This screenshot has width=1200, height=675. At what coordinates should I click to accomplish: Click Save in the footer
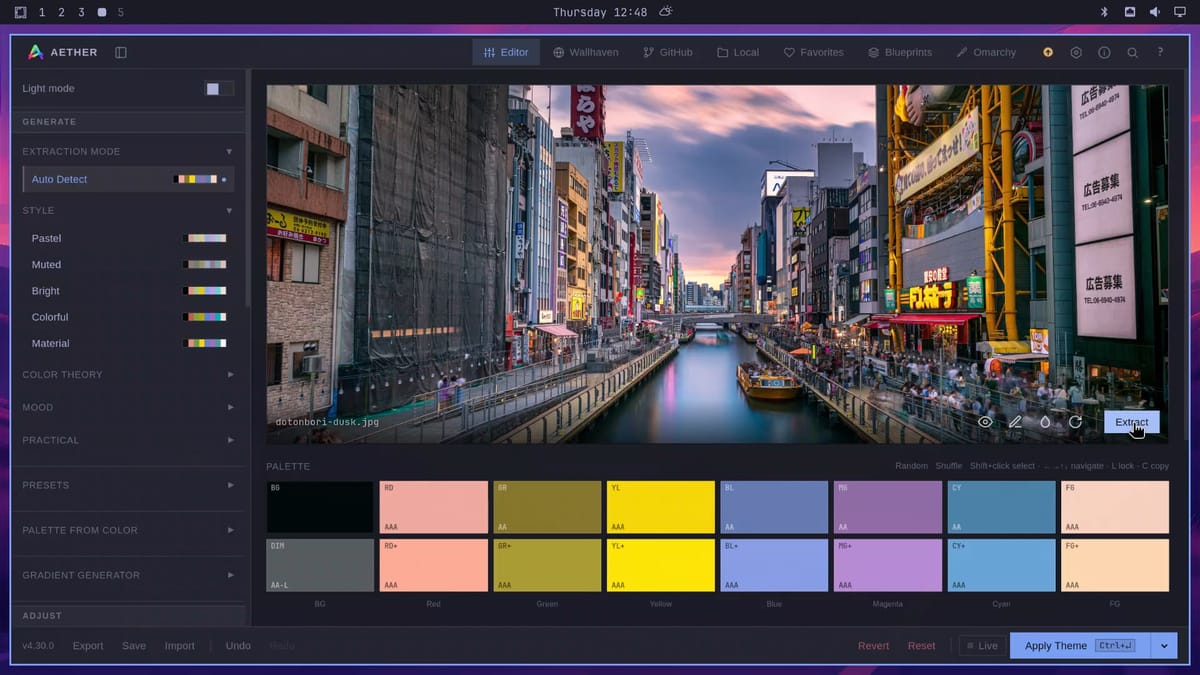[134, 646]
